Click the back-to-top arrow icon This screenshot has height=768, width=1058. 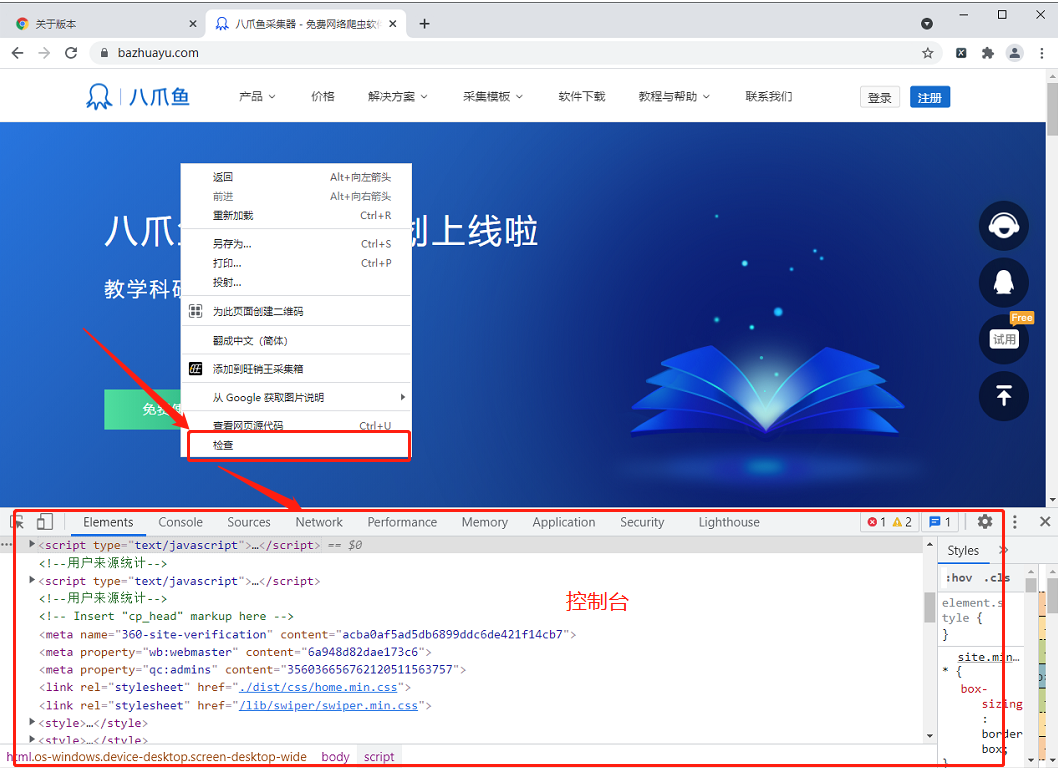[1003, 395]
